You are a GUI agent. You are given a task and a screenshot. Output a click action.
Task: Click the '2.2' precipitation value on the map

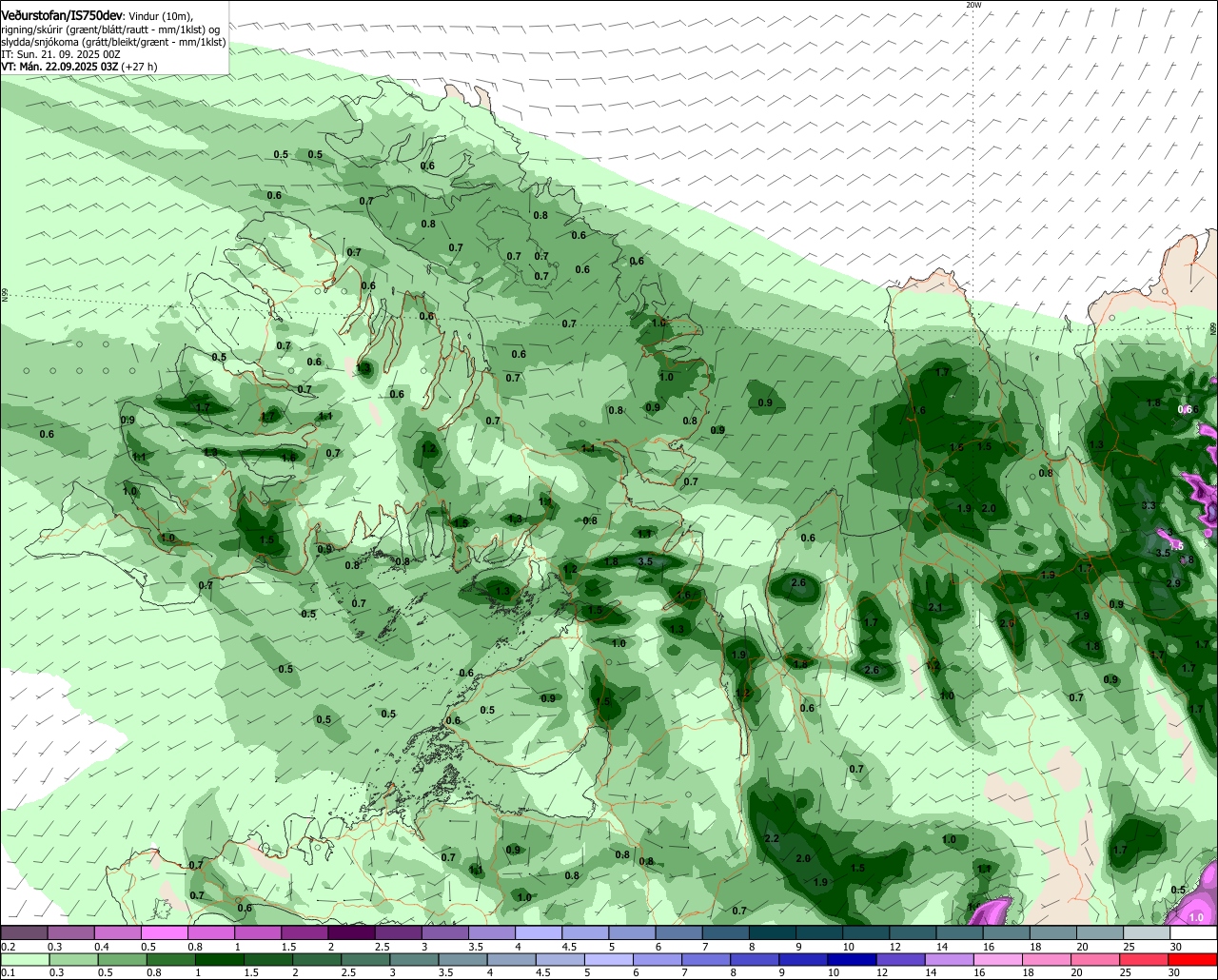tap(772, 838)
